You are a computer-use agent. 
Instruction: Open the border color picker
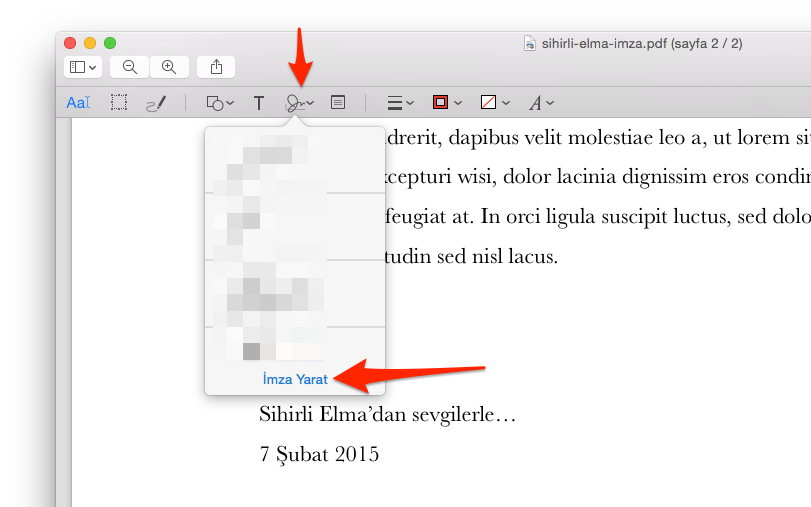pyautogui.click(x=446, y=102)
